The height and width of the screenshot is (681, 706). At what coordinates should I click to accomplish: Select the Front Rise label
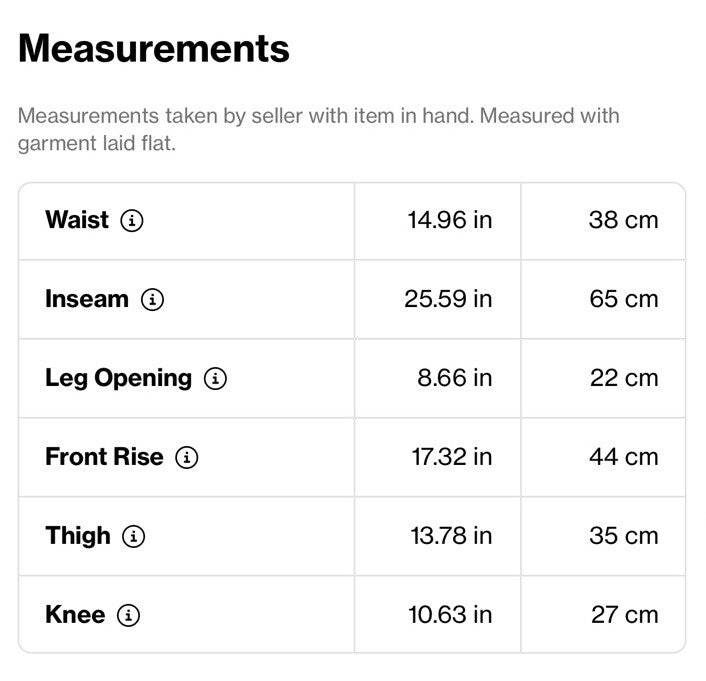(104, 457)
